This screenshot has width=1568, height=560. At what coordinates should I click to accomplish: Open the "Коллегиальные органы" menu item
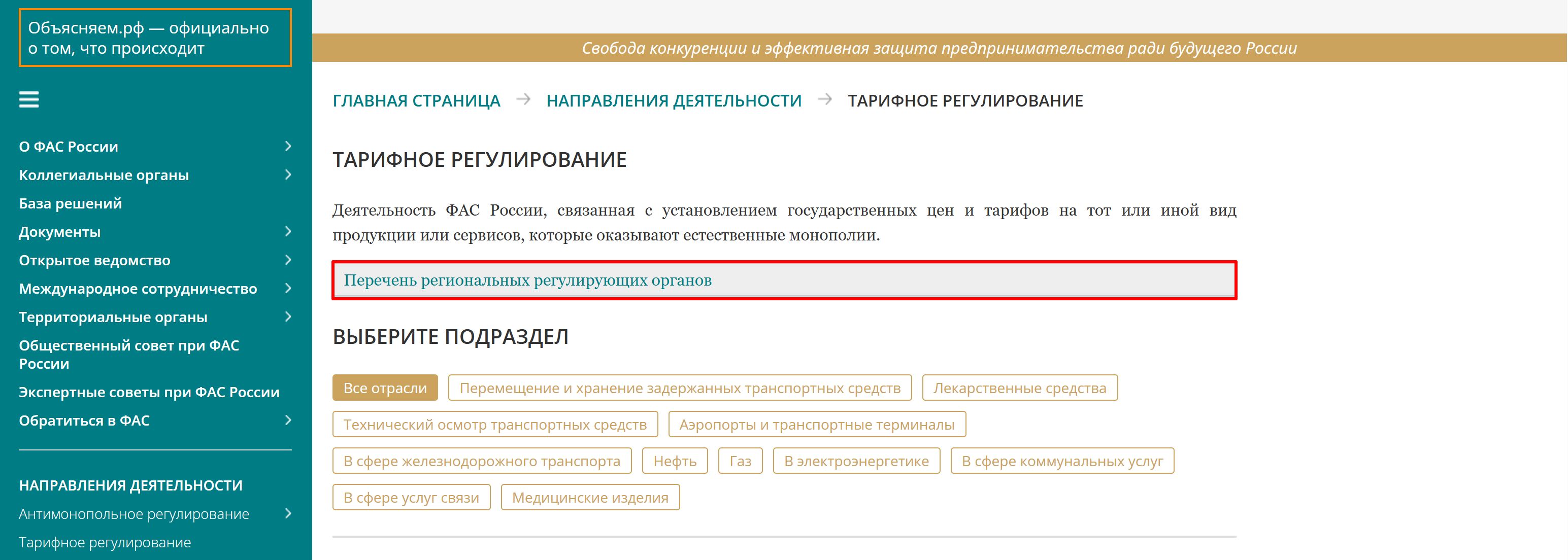click(104, 174)
